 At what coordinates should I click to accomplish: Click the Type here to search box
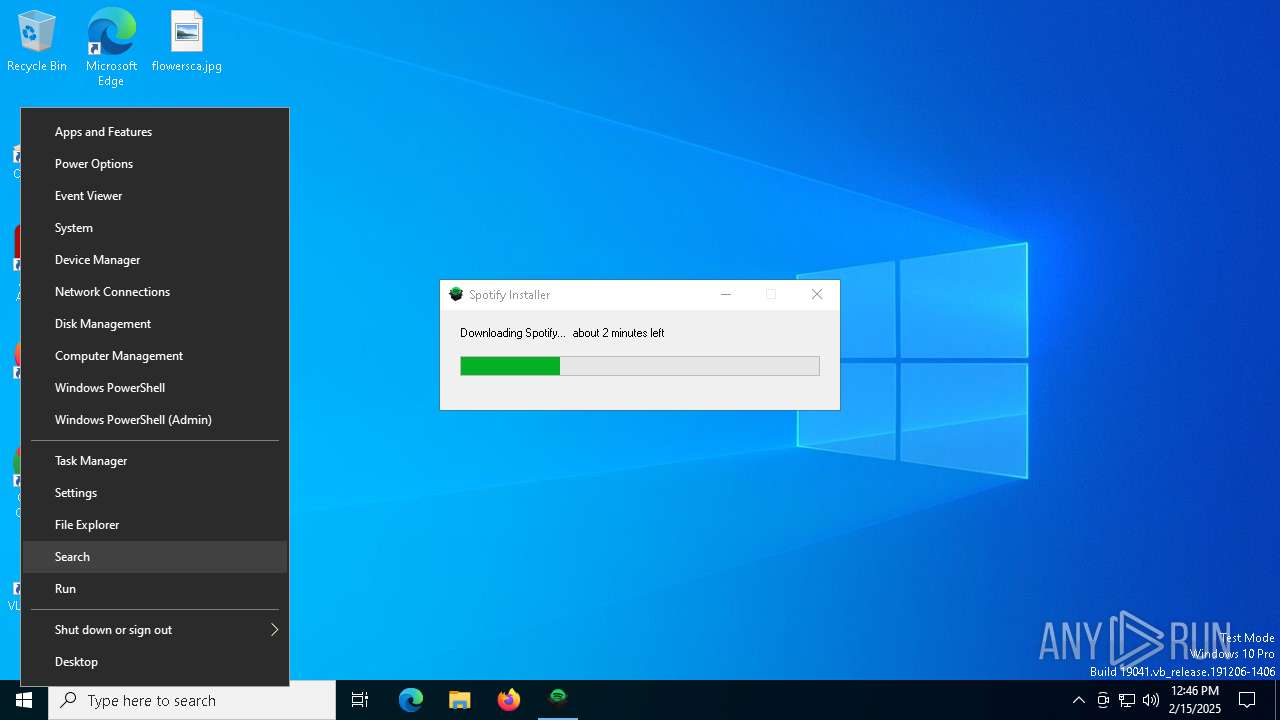pyautogui.click(x=192, y=700)
